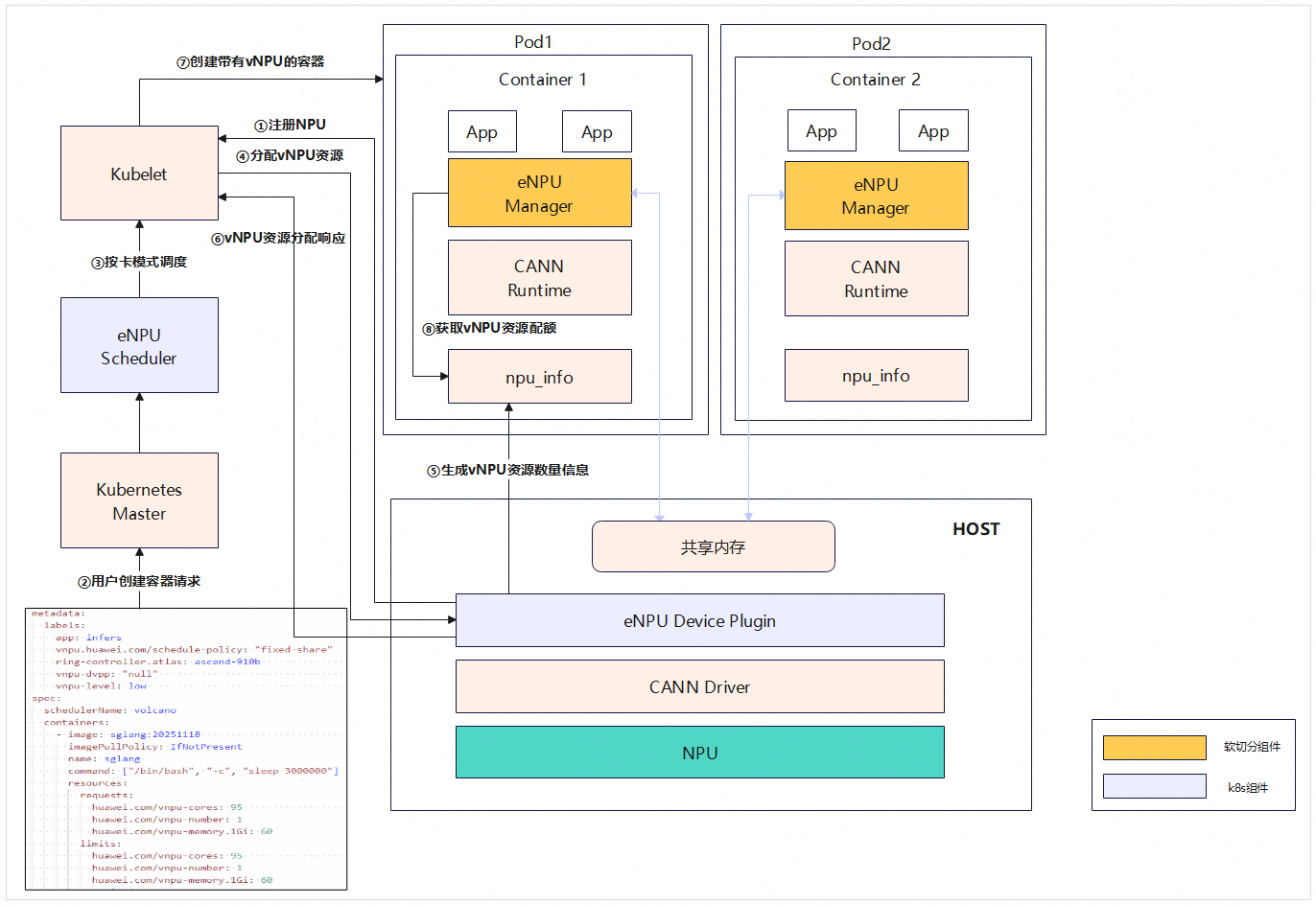Screen dimensions: 1316x905
Task: Click the 共享内存 rounded box
Action: pos(714,546)
